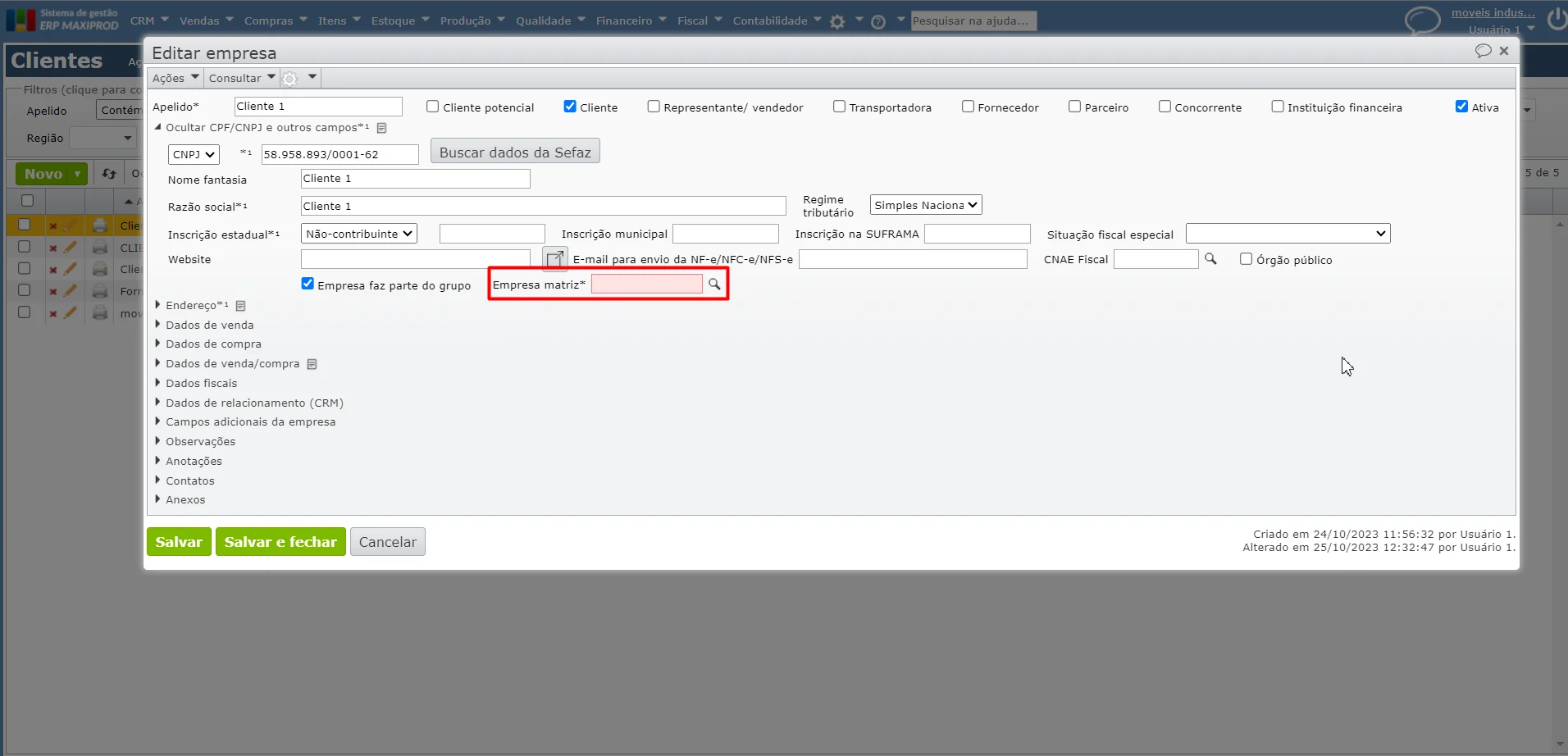This screenshot has width=1568, height=756.
Task: Open Inscrição estadual Não-contribuinte dropdown
Action: click(x=359, y=234)
